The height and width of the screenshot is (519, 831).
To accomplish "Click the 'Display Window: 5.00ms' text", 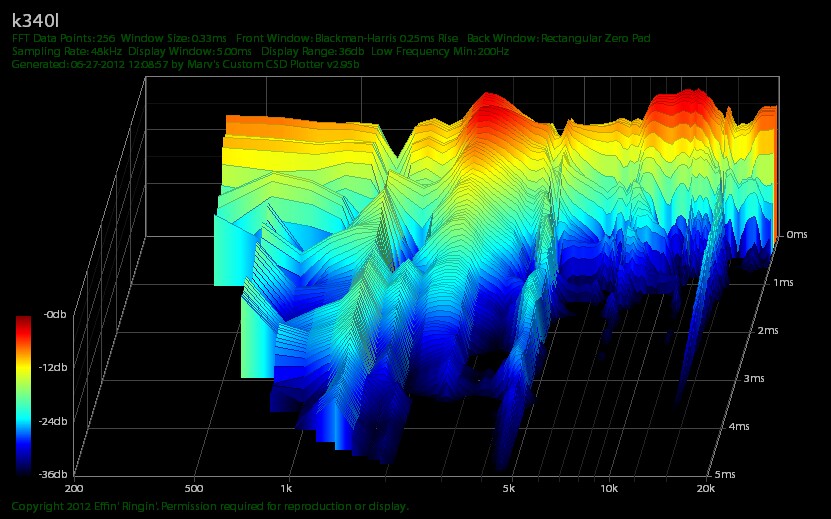I will point(190,51).
